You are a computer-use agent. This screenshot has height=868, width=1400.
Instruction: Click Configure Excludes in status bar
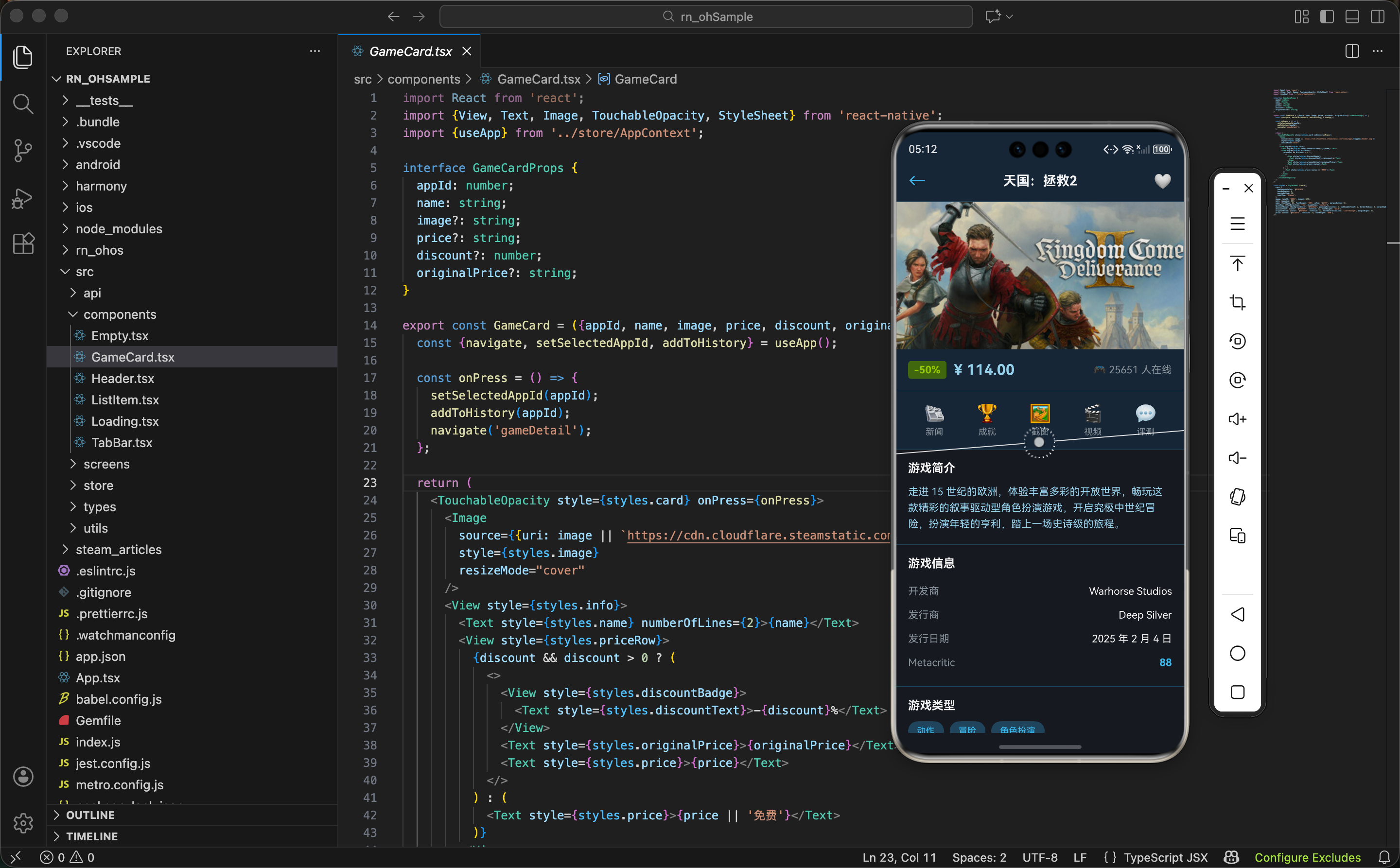pyautogui.click(x=1308, y=857)
